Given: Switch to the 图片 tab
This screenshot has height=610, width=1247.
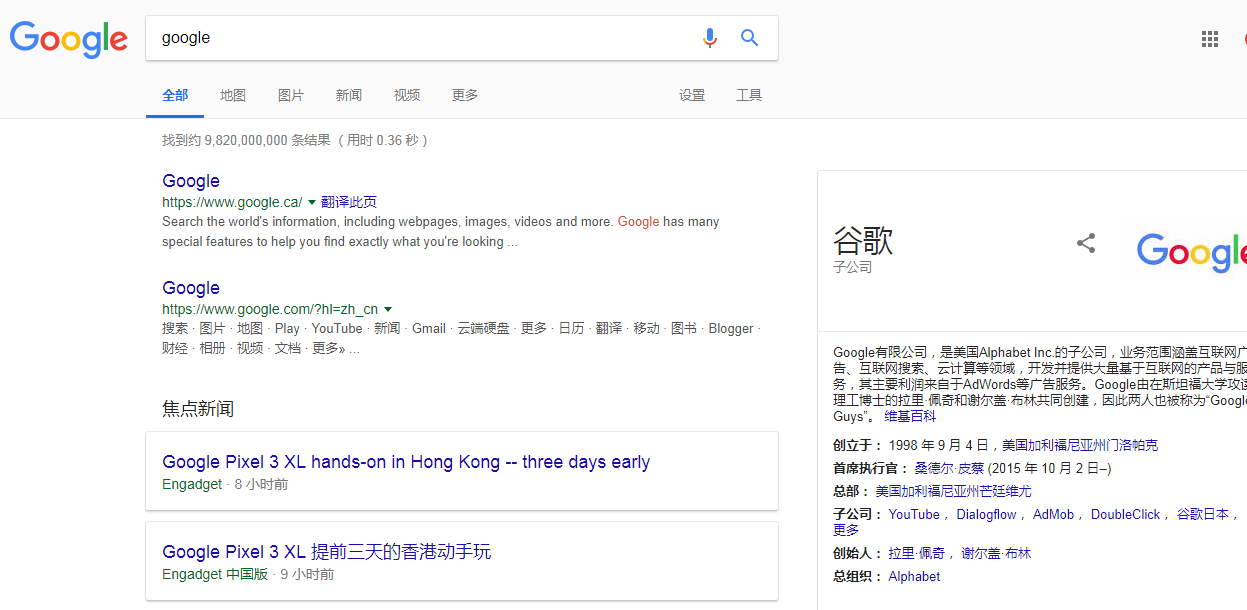Looking at the screenshot, I should click(x=291, y=95).
